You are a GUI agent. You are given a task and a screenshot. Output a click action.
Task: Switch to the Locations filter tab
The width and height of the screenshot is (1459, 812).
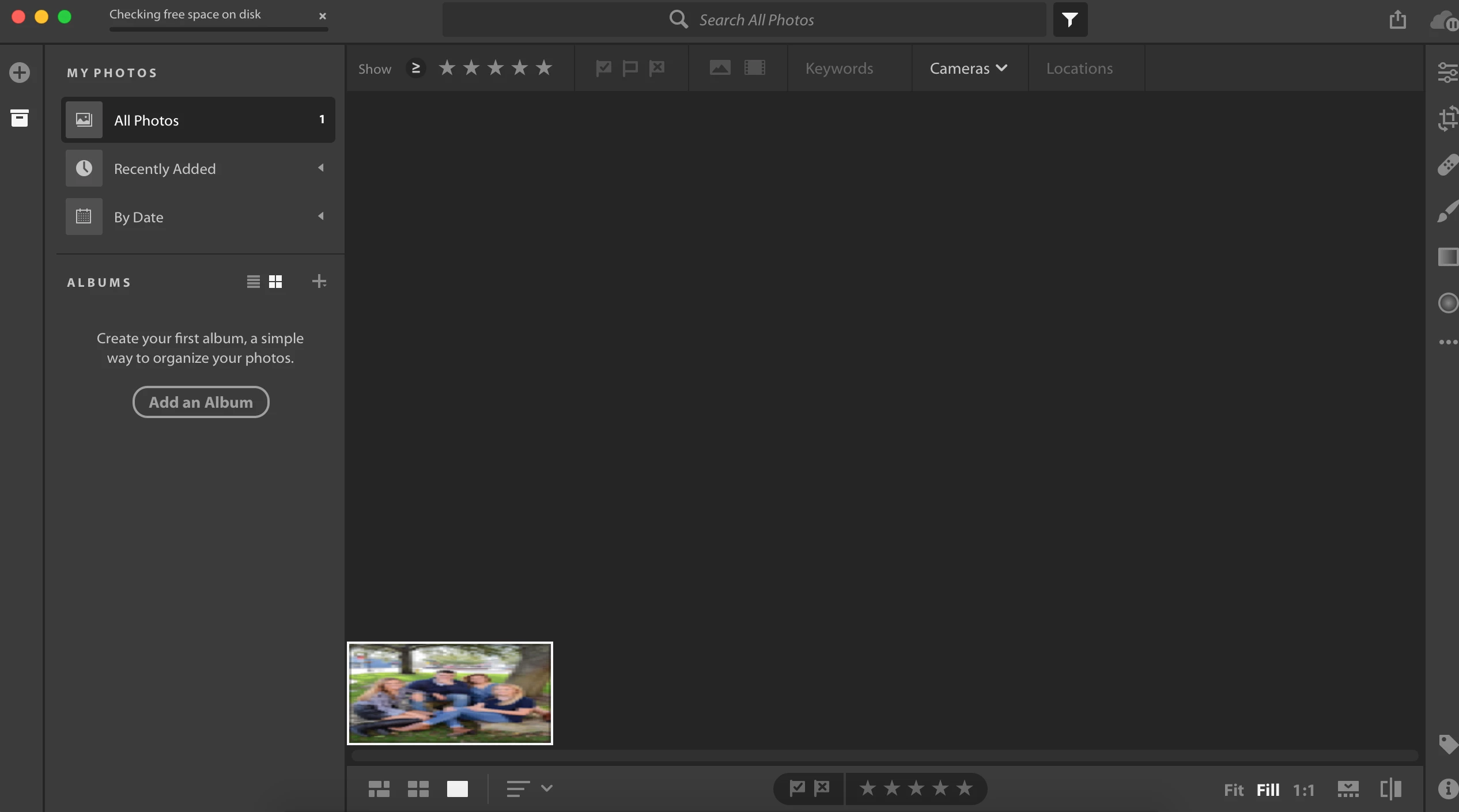[1079, 69]
